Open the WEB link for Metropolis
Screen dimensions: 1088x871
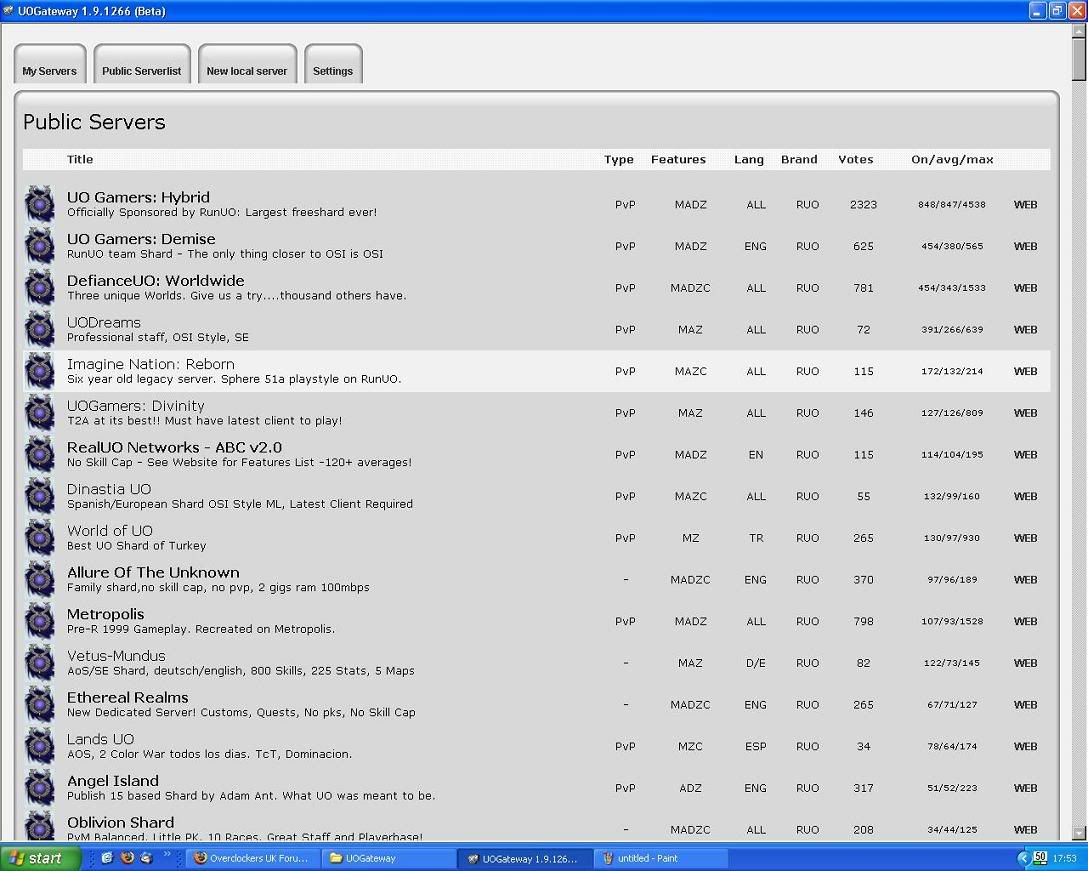(x=1026, y=621)
